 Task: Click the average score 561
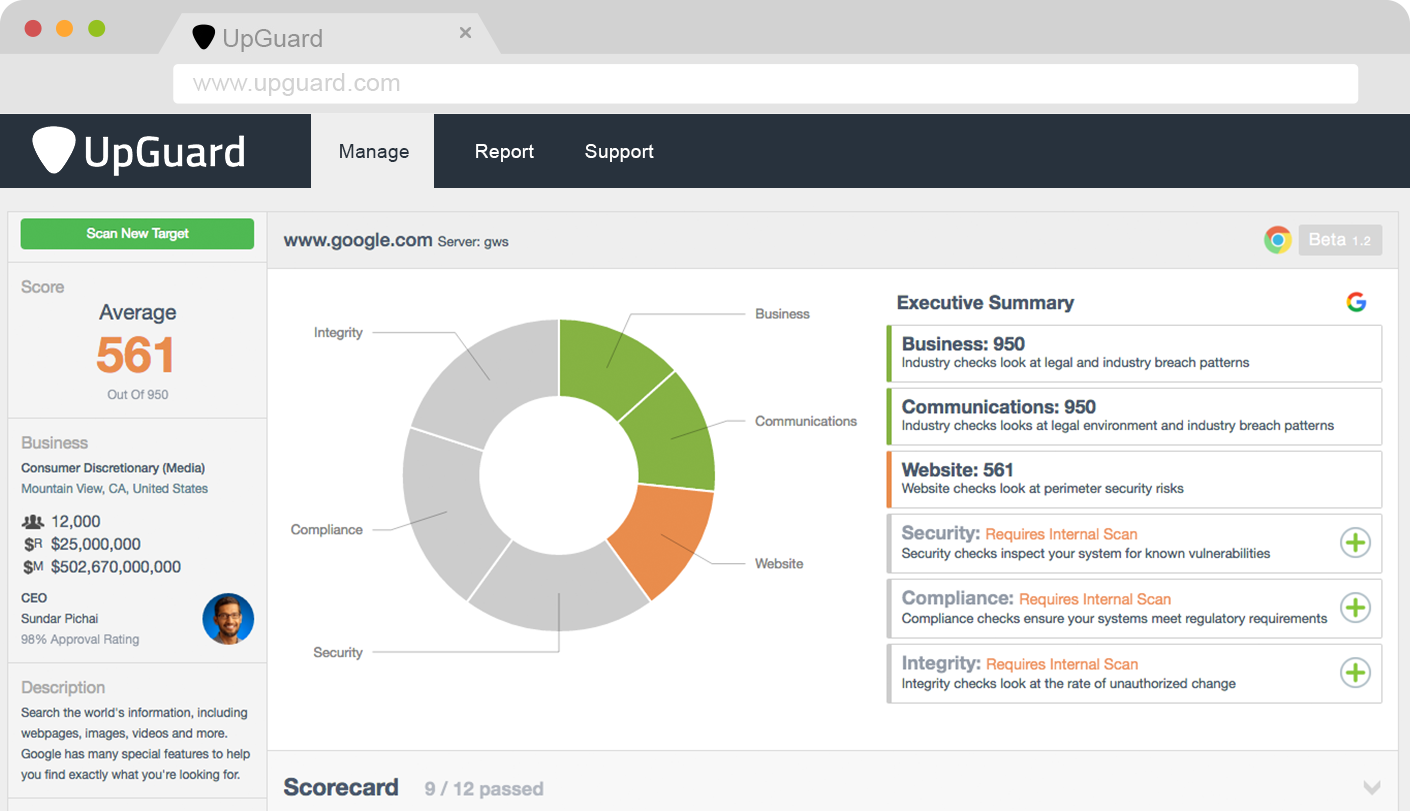pyautogui.click(x=136, y=355)
